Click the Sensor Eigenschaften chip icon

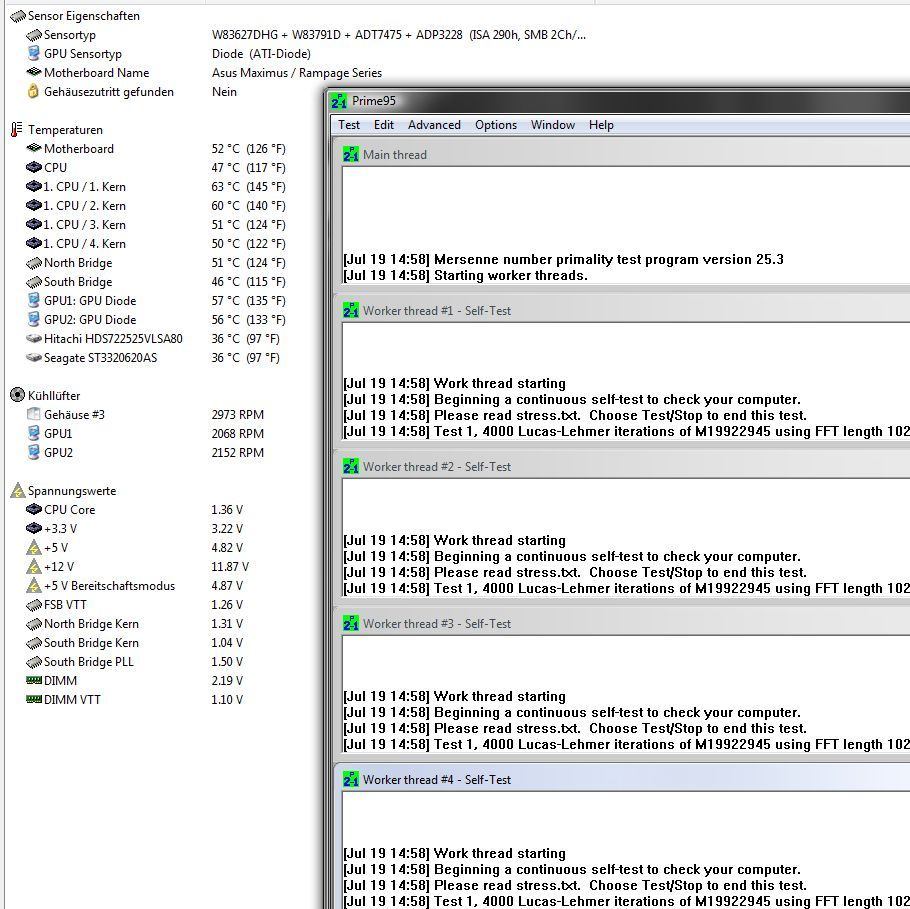coord(18,16)
